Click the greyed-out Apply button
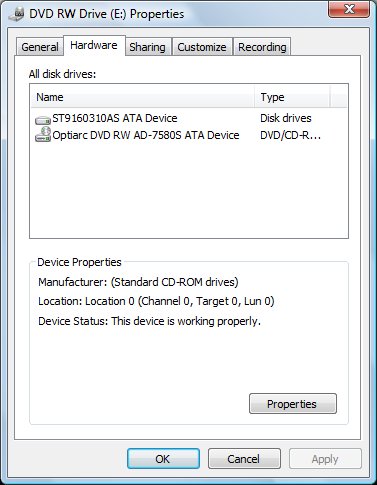The height and width of the screenshot is (485, 377). click(x=325, y=459)
